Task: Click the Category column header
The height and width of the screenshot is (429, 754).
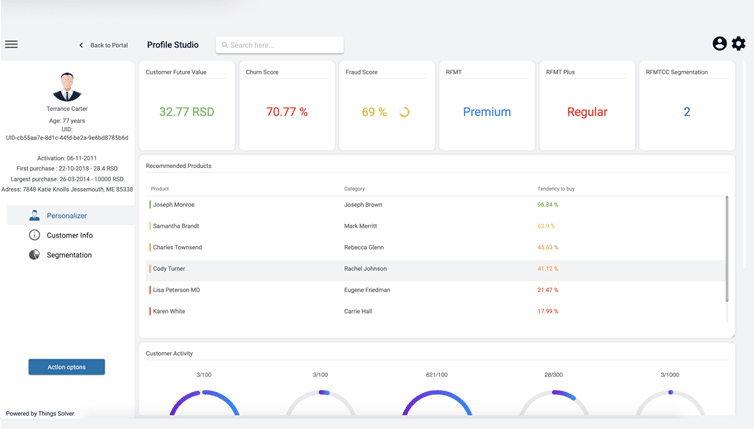Action: pyautogui.click(x=354, y=189)
